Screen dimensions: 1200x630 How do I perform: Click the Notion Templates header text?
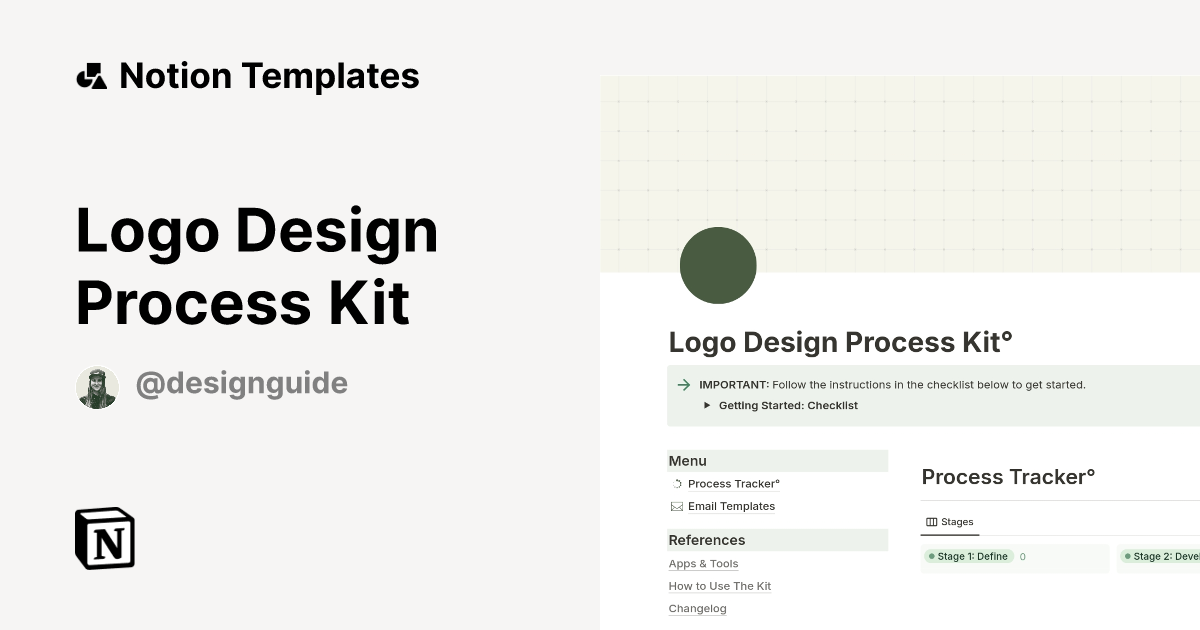(269, 76)
